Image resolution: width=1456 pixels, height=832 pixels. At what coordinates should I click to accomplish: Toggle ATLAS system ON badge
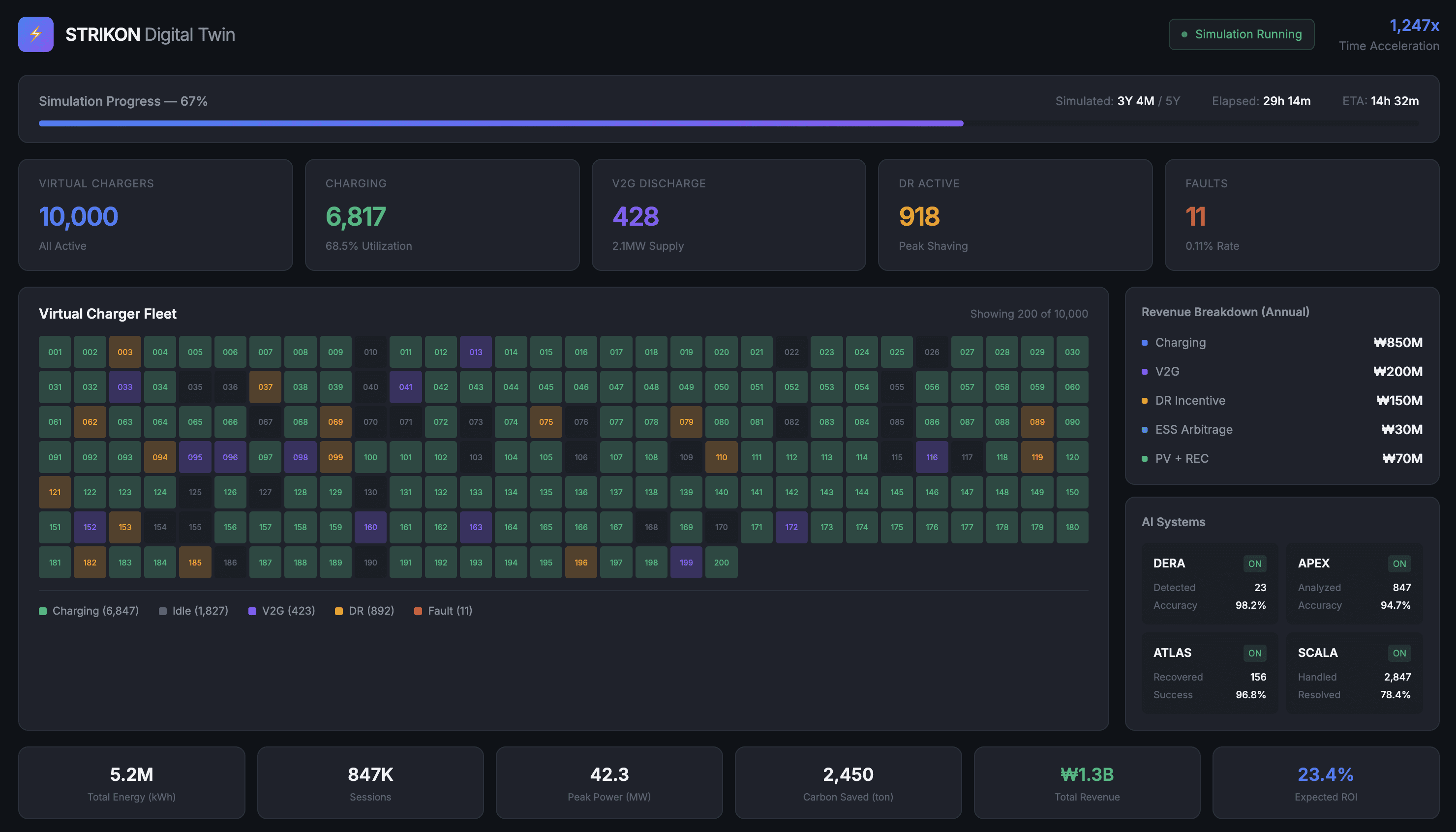[x=1254, y=653]
